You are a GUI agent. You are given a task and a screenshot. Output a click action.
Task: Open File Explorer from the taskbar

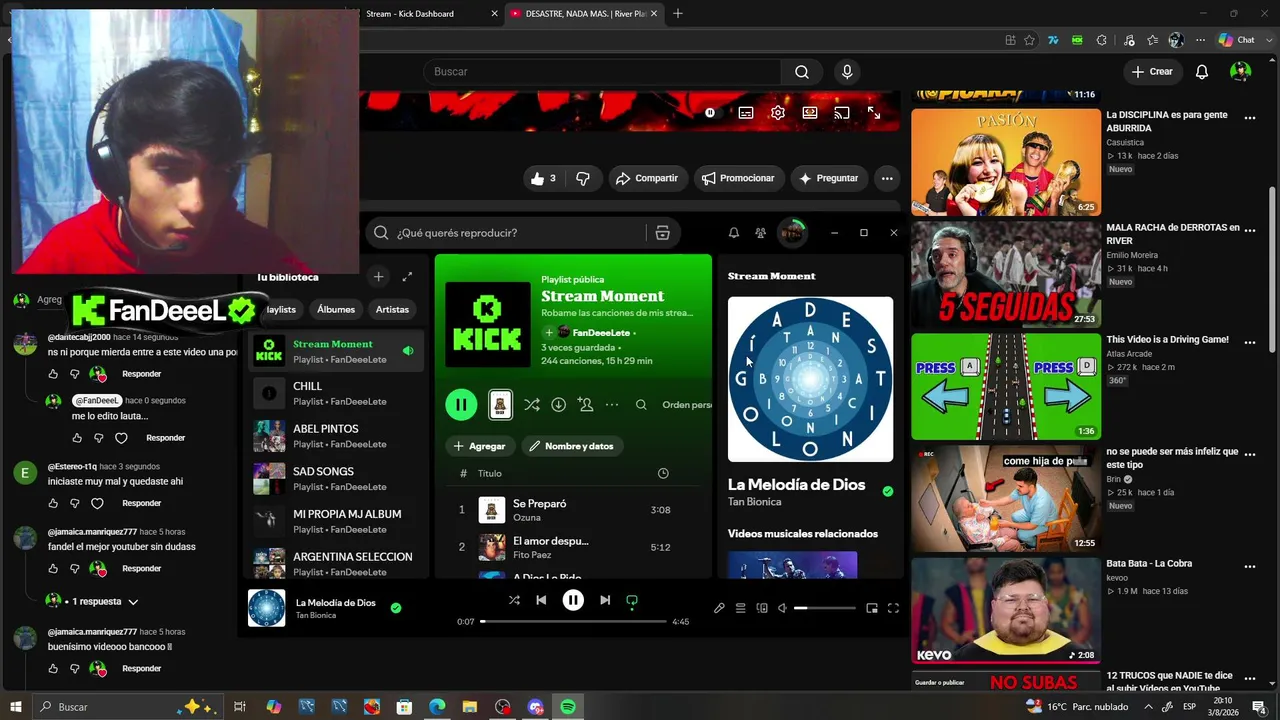[470, 707]
